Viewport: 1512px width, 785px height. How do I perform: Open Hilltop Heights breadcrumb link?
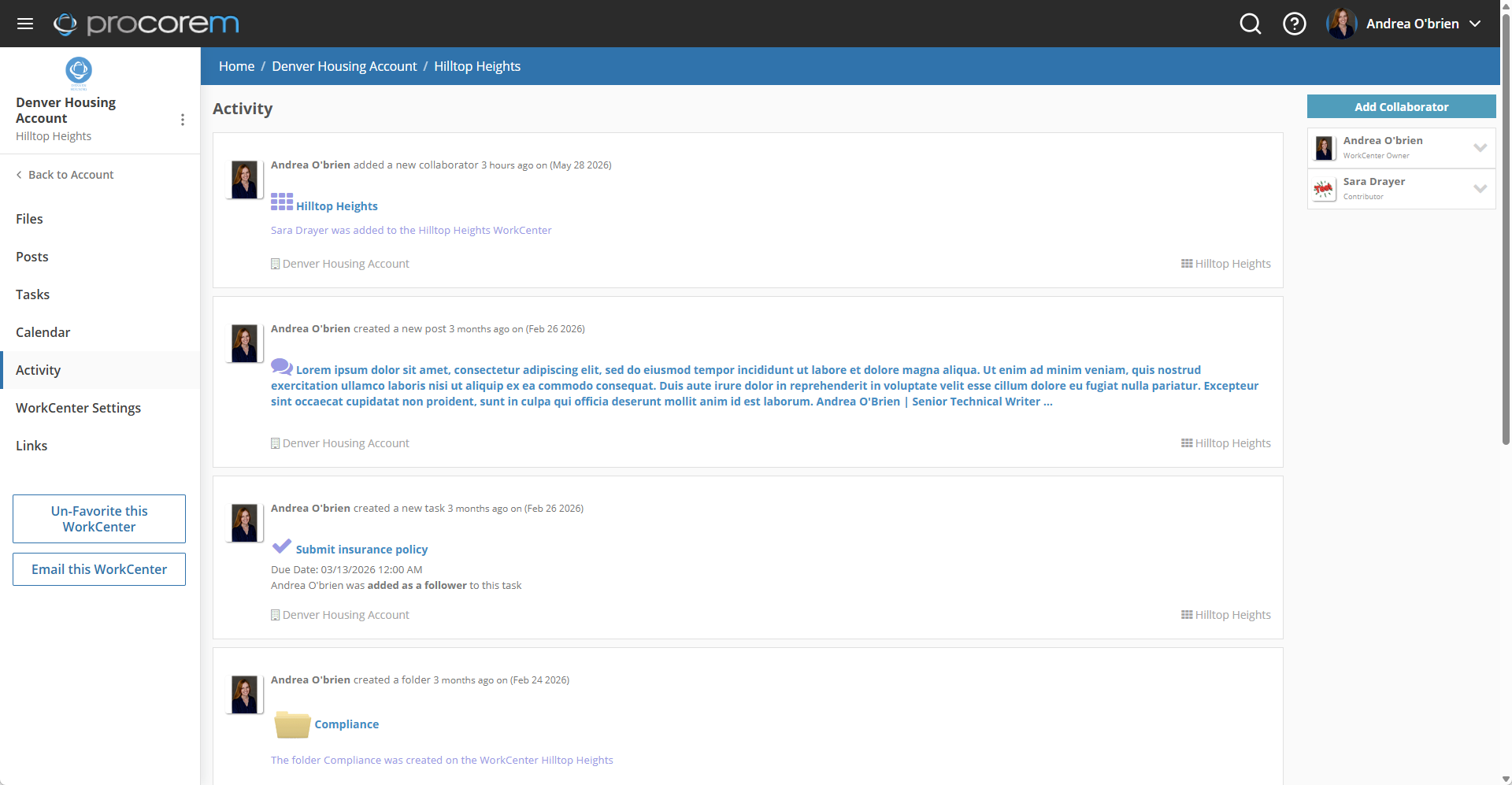point(477,66)
